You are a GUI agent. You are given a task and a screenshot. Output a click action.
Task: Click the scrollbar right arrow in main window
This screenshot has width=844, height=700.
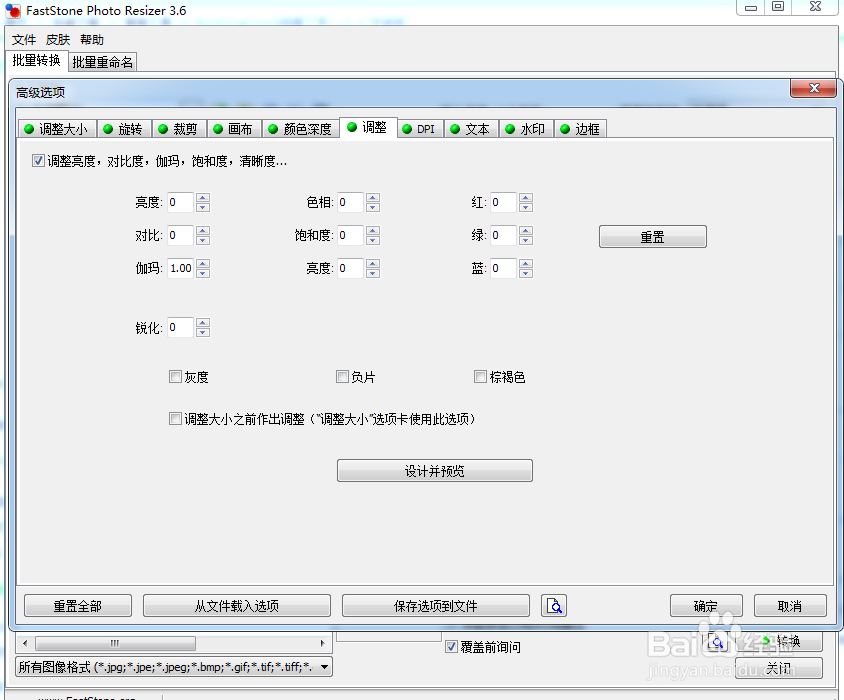322,643
